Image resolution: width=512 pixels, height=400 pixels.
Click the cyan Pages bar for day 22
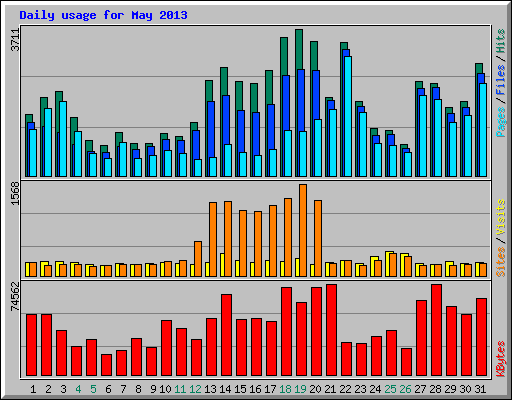pos(348,116)
